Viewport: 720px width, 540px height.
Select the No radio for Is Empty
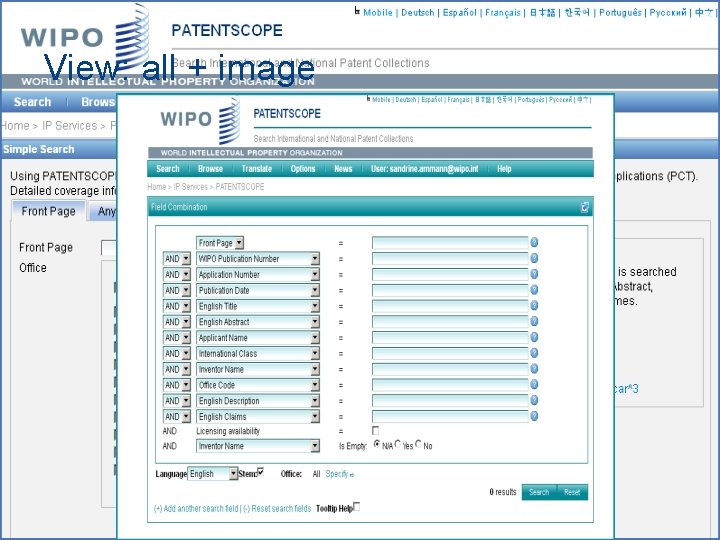click(418, 444)
